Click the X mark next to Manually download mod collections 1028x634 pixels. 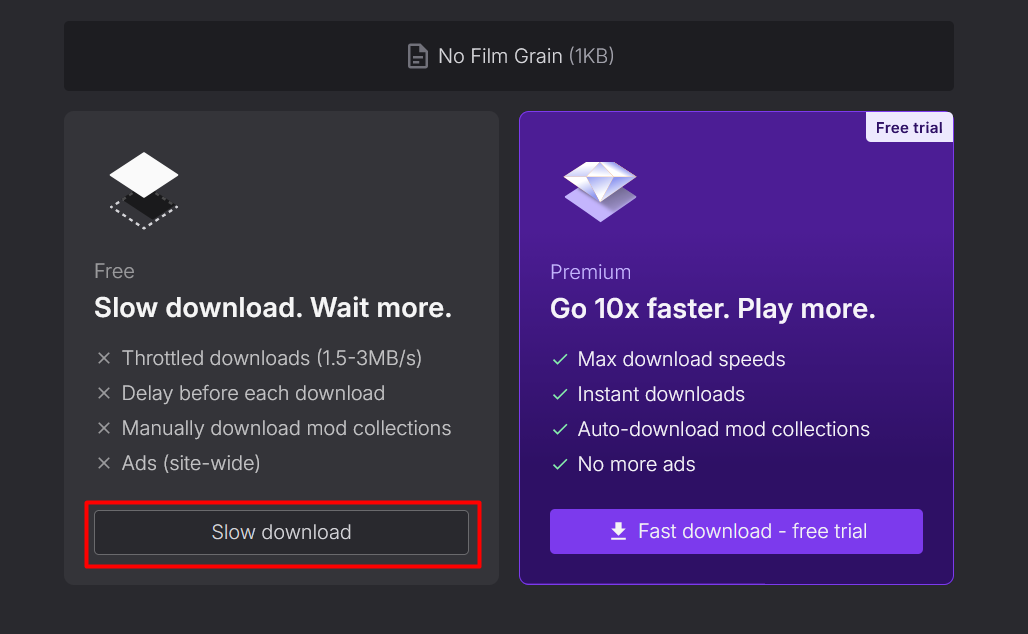point(104,428)
